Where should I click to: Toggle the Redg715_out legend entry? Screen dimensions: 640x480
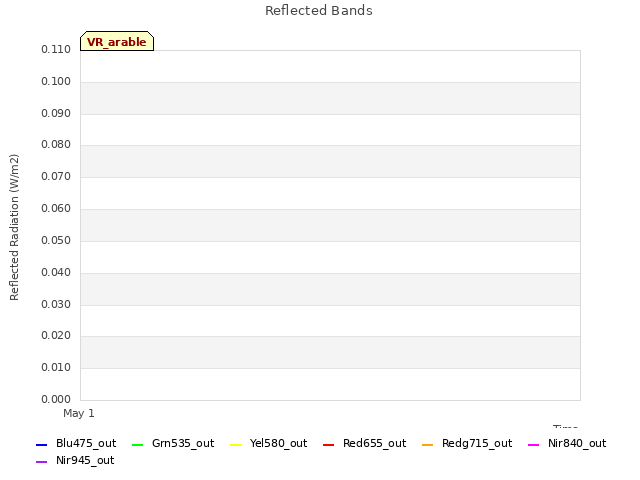(x=467, y=443)
